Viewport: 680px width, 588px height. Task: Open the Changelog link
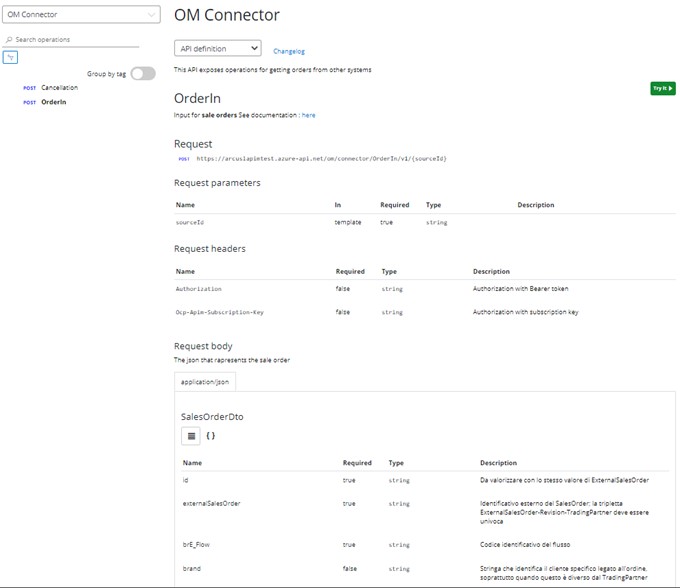288,51
